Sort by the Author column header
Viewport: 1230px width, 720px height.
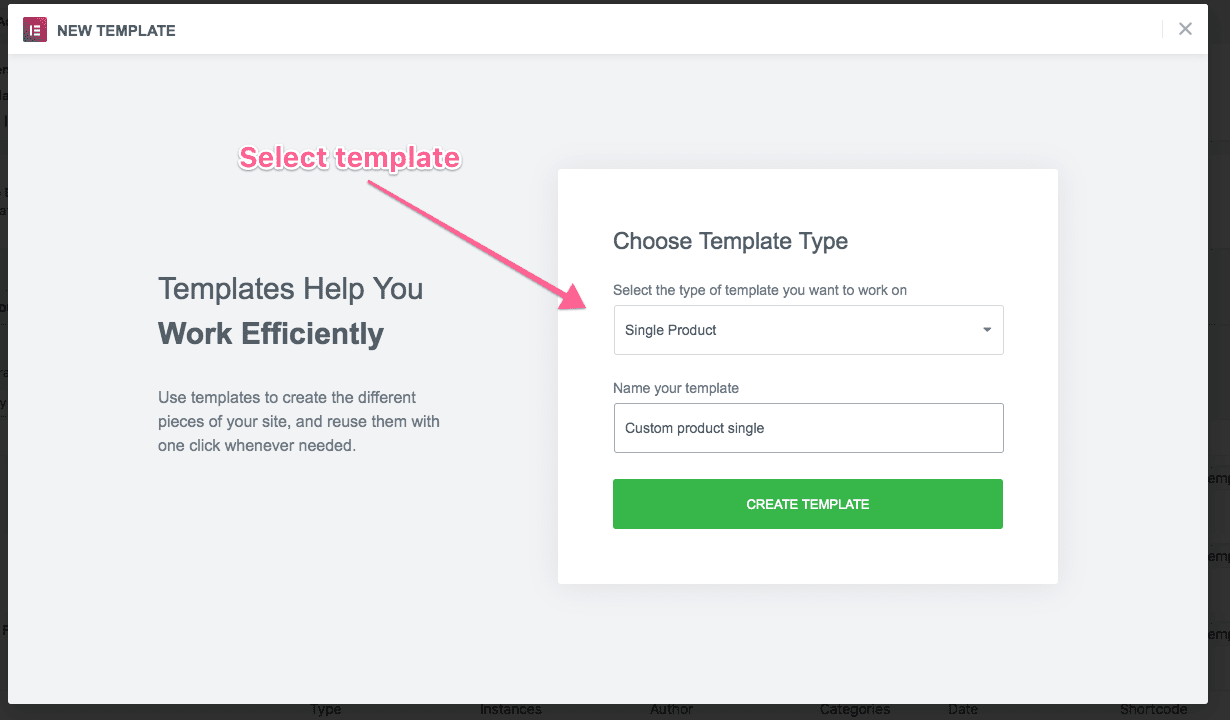671,710
